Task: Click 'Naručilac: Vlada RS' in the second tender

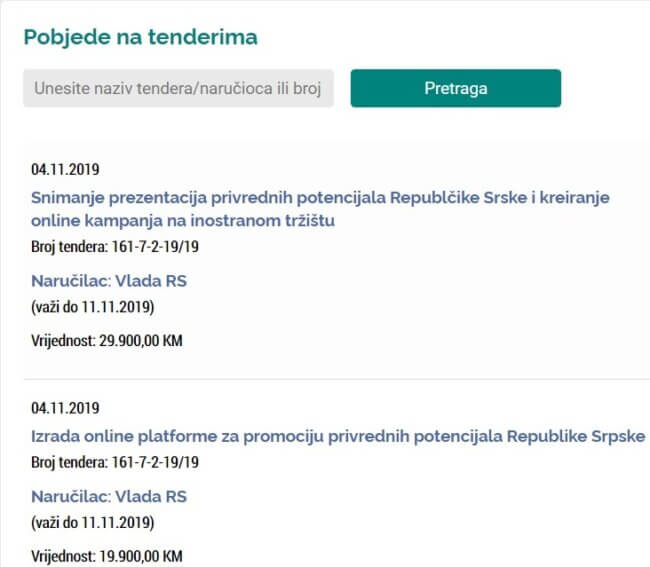Action: [109, 497]
